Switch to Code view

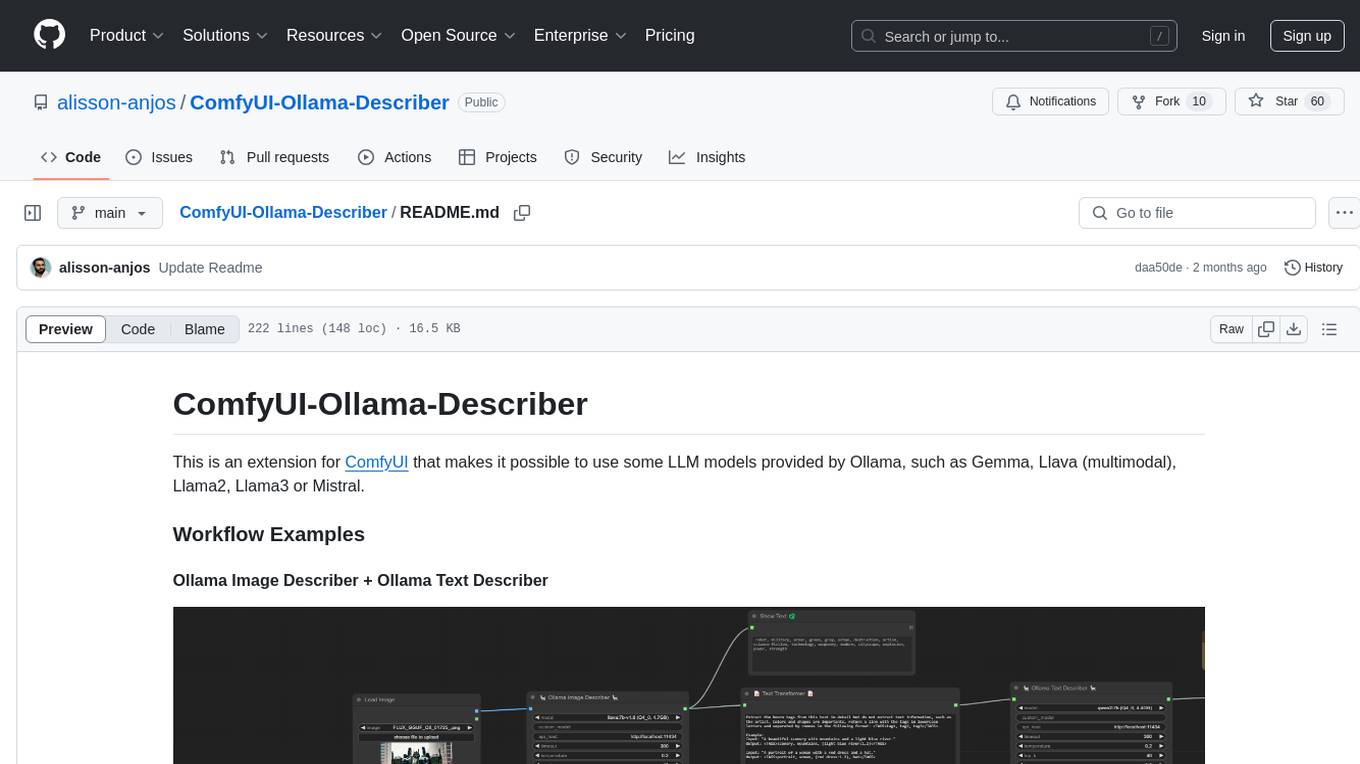click(138, 329)
